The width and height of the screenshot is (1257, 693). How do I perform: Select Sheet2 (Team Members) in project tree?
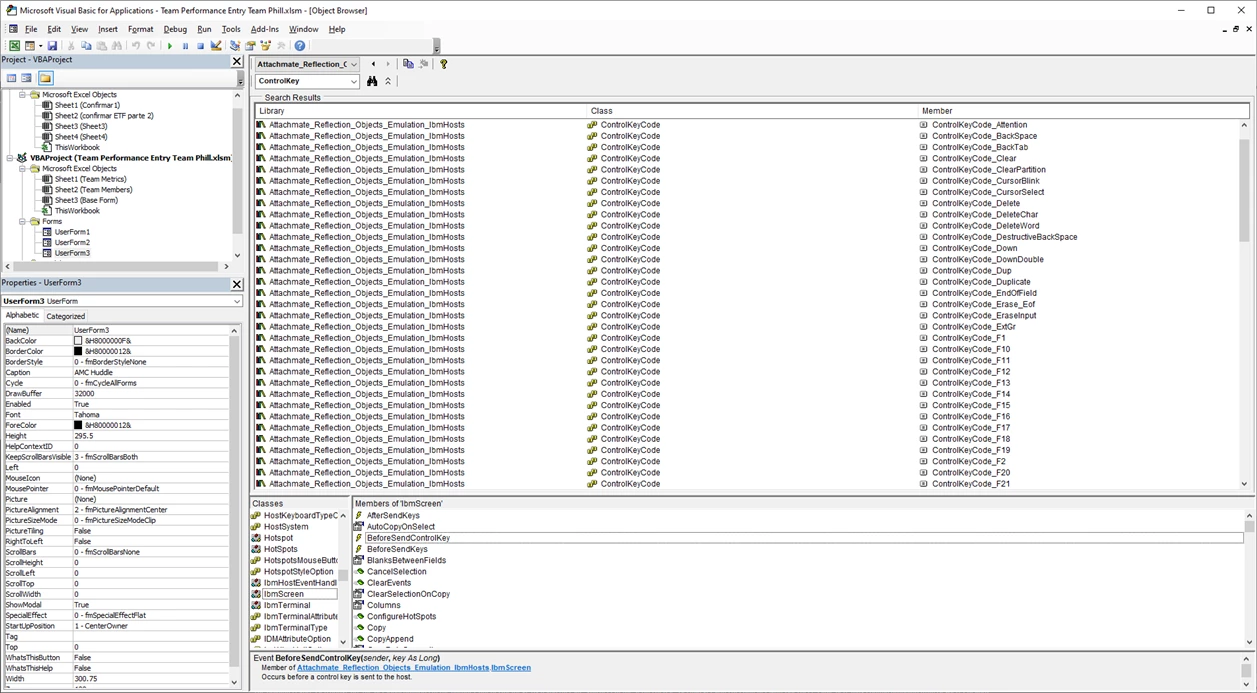pos(93,190)
